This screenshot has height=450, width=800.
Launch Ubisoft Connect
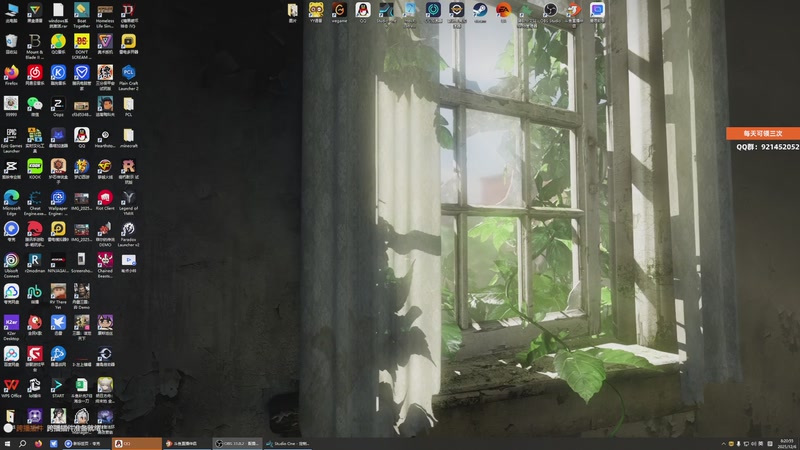click(11, 265)
